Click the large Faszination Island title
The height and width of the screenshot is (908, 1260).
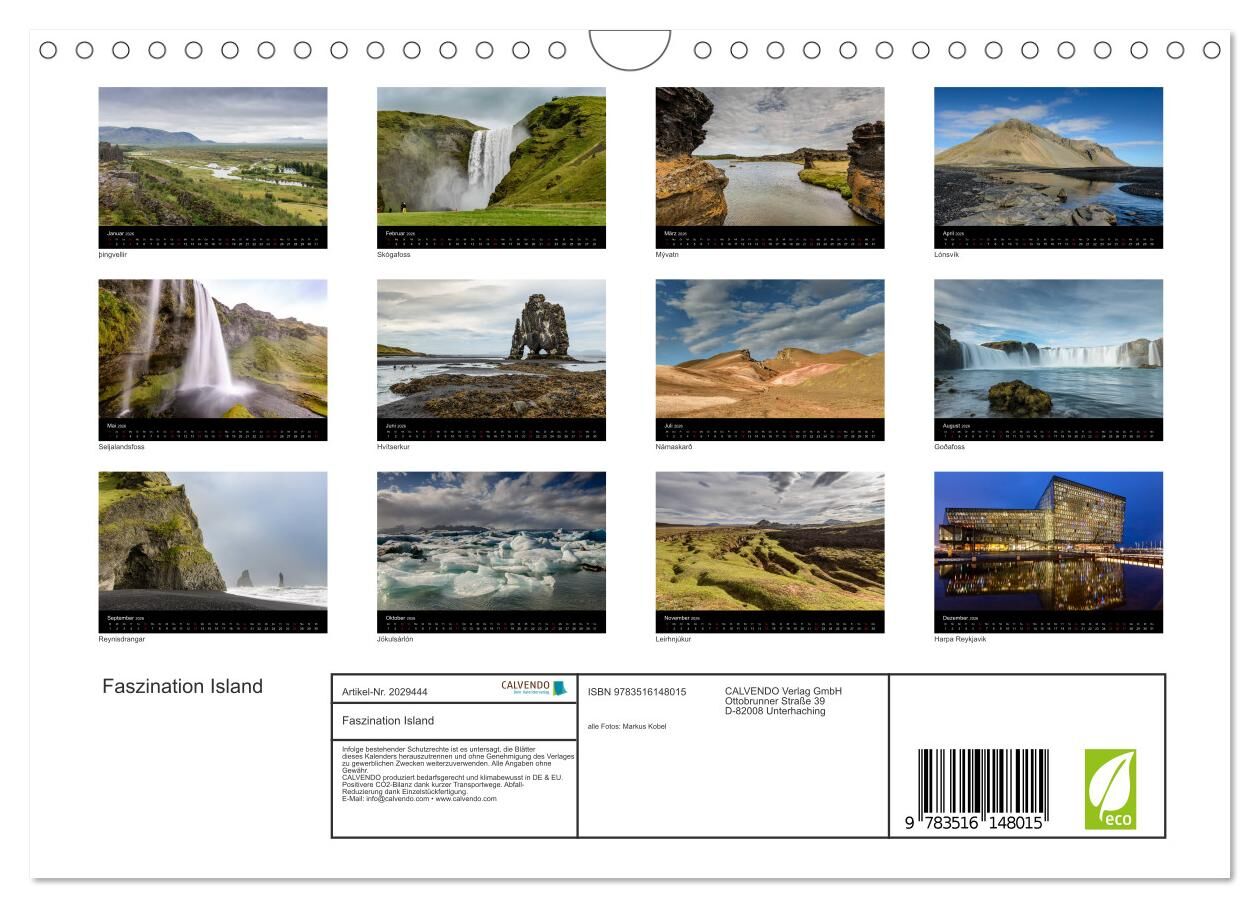click(x=182, y=686)
